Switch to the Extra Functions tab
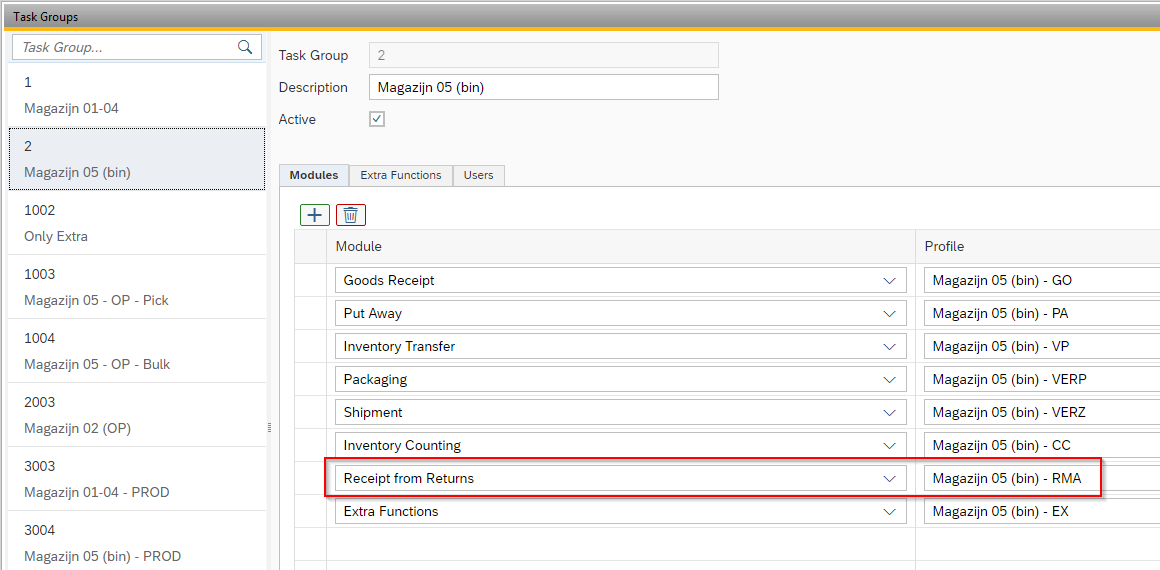This screenshot has width=1160, height=570. pos(400,175)
